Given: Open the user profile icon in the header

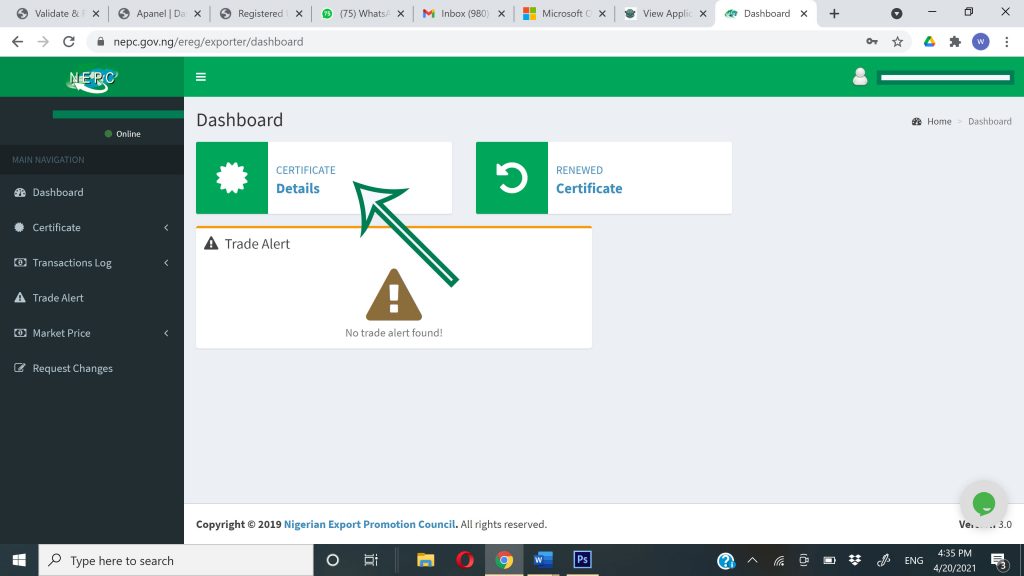Looking at the screenshot, I should tap(859, 76).
